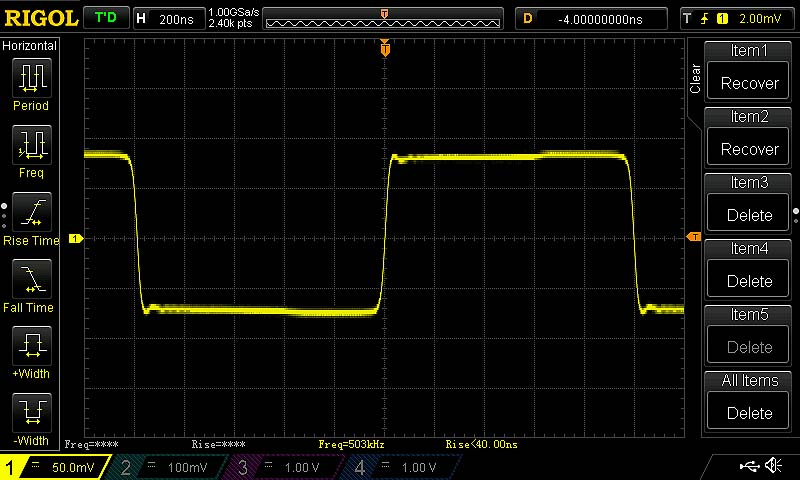Click the Freq=**** measurement readout
The width and height of the screenshot is (800, 480).
tap(91, 444)
